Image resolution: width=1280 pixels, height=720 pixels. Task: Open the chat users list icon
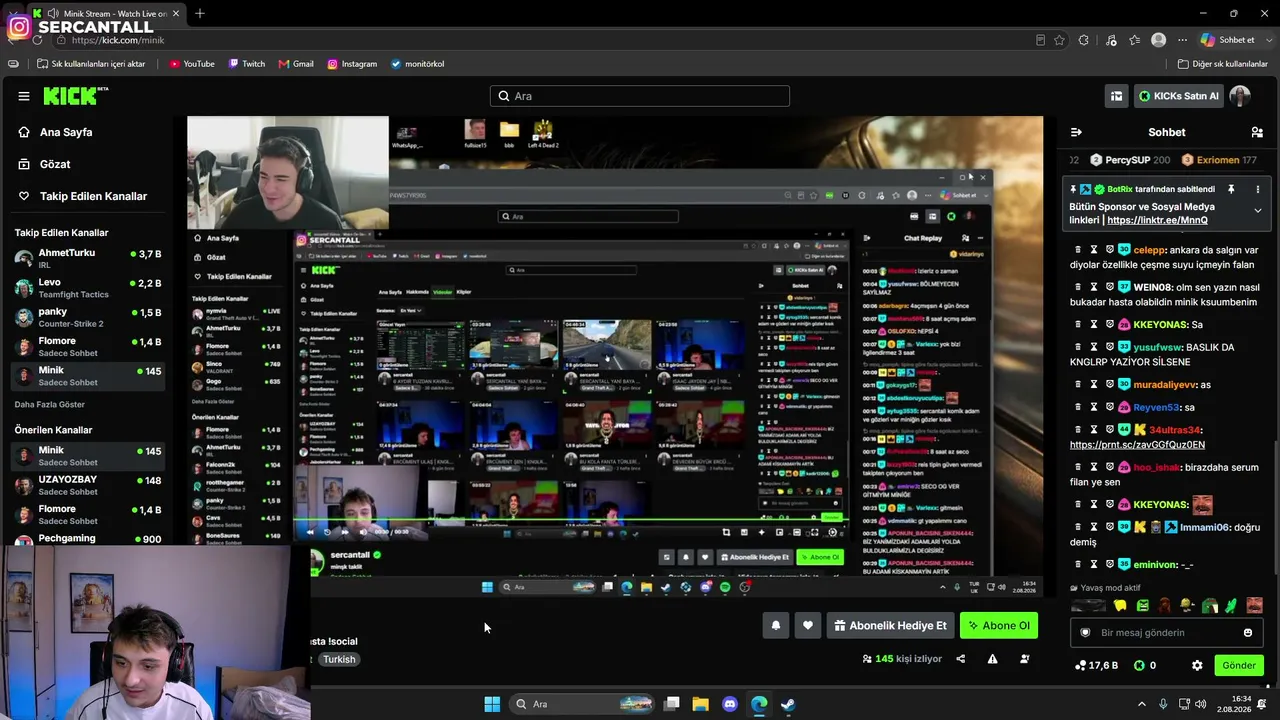(1257, 132)
